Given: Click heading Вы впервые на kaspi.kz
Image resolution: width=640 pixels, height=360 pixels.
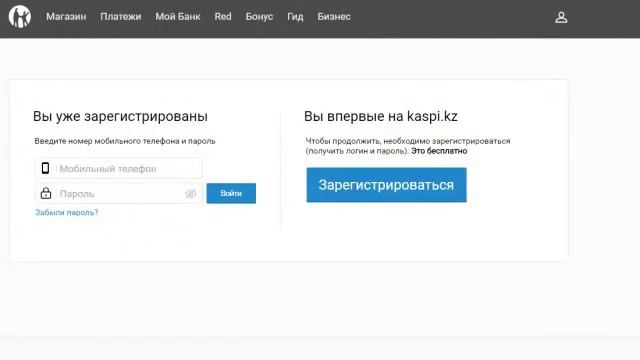Looking at the screenshot, I should point(381,116).
